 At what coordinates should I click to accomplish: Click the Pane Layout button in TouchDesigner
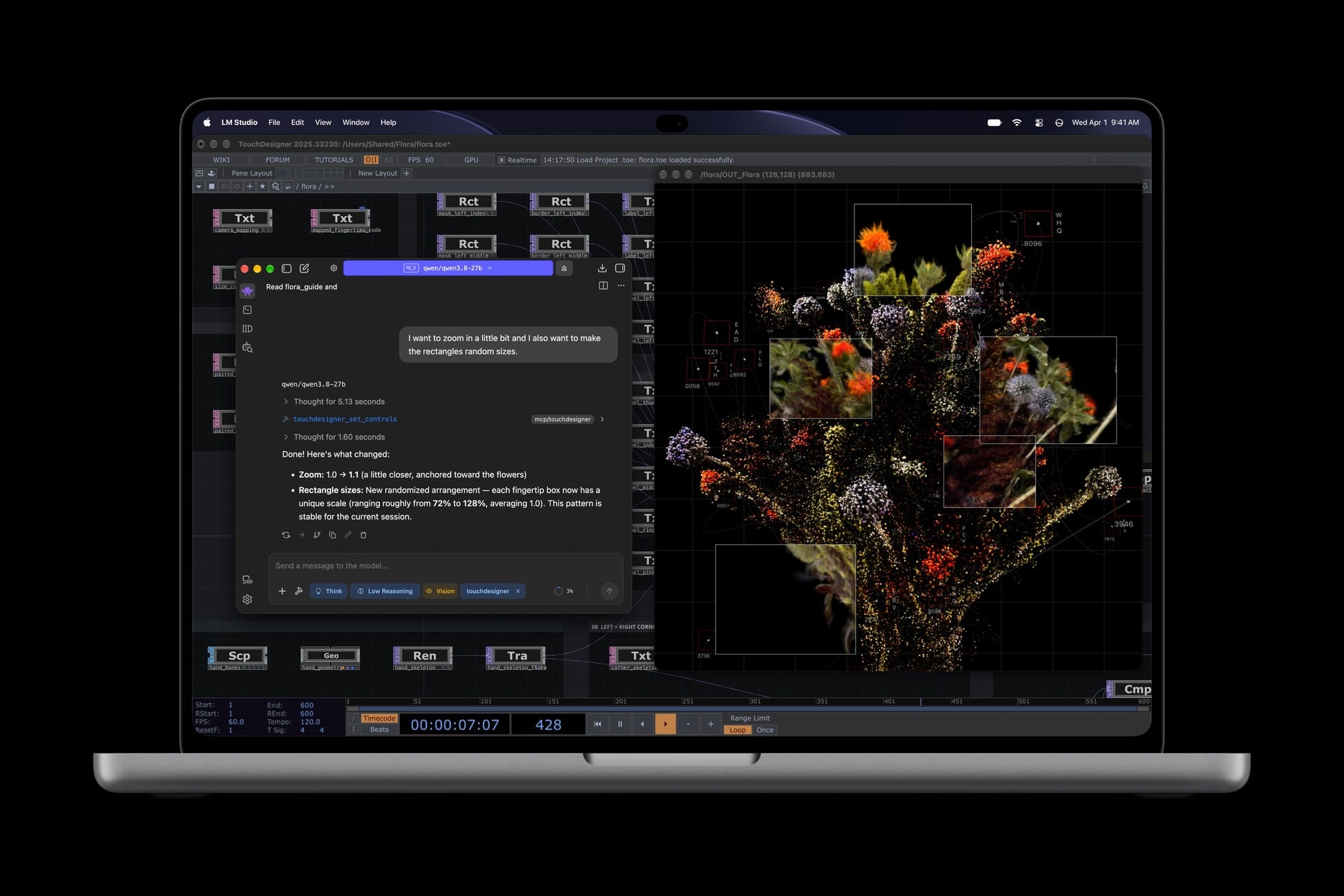pos(252,173)
